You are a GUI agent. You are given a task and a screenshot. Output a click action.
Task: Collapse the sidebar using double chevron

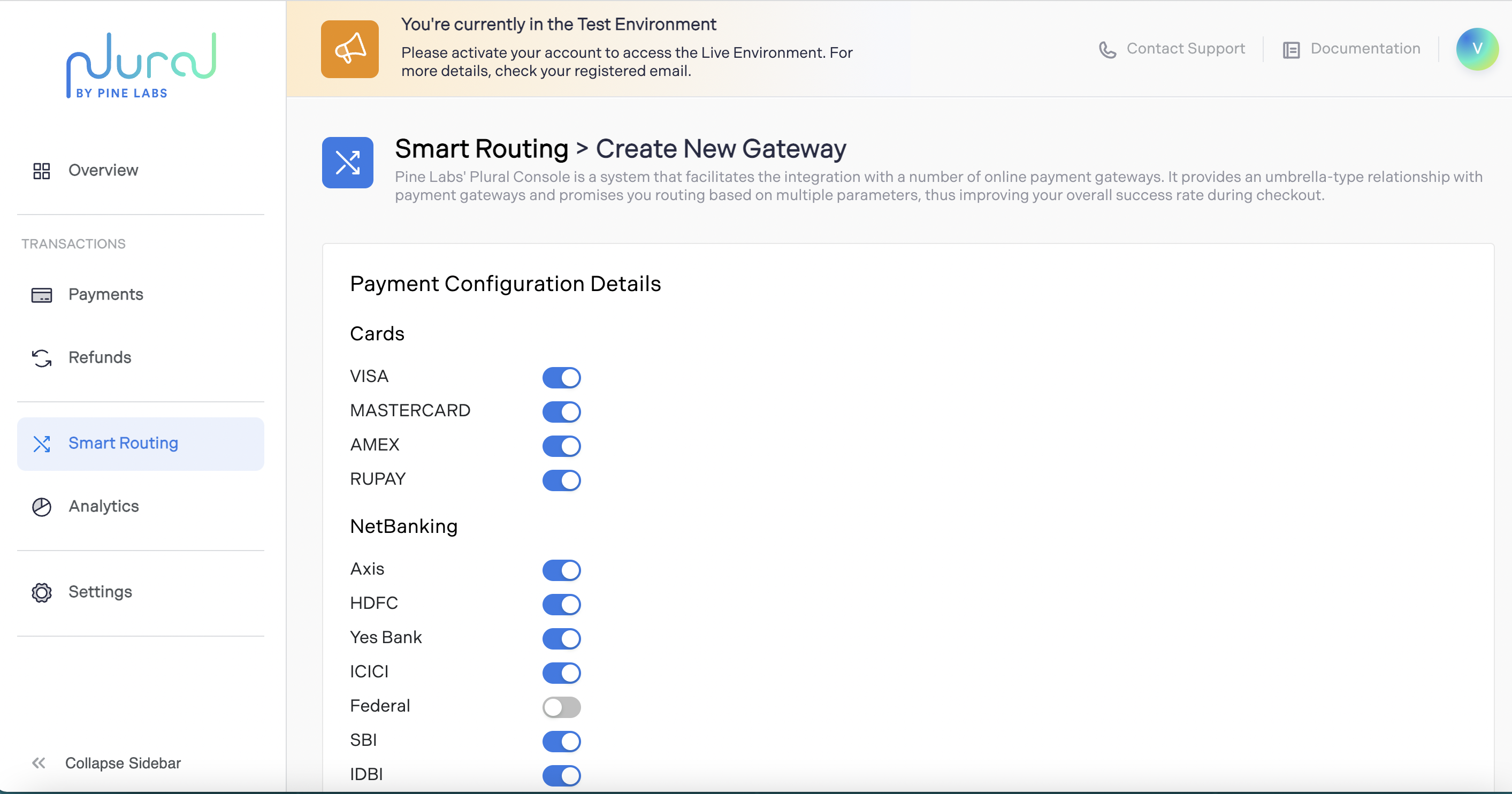[39, 763]
